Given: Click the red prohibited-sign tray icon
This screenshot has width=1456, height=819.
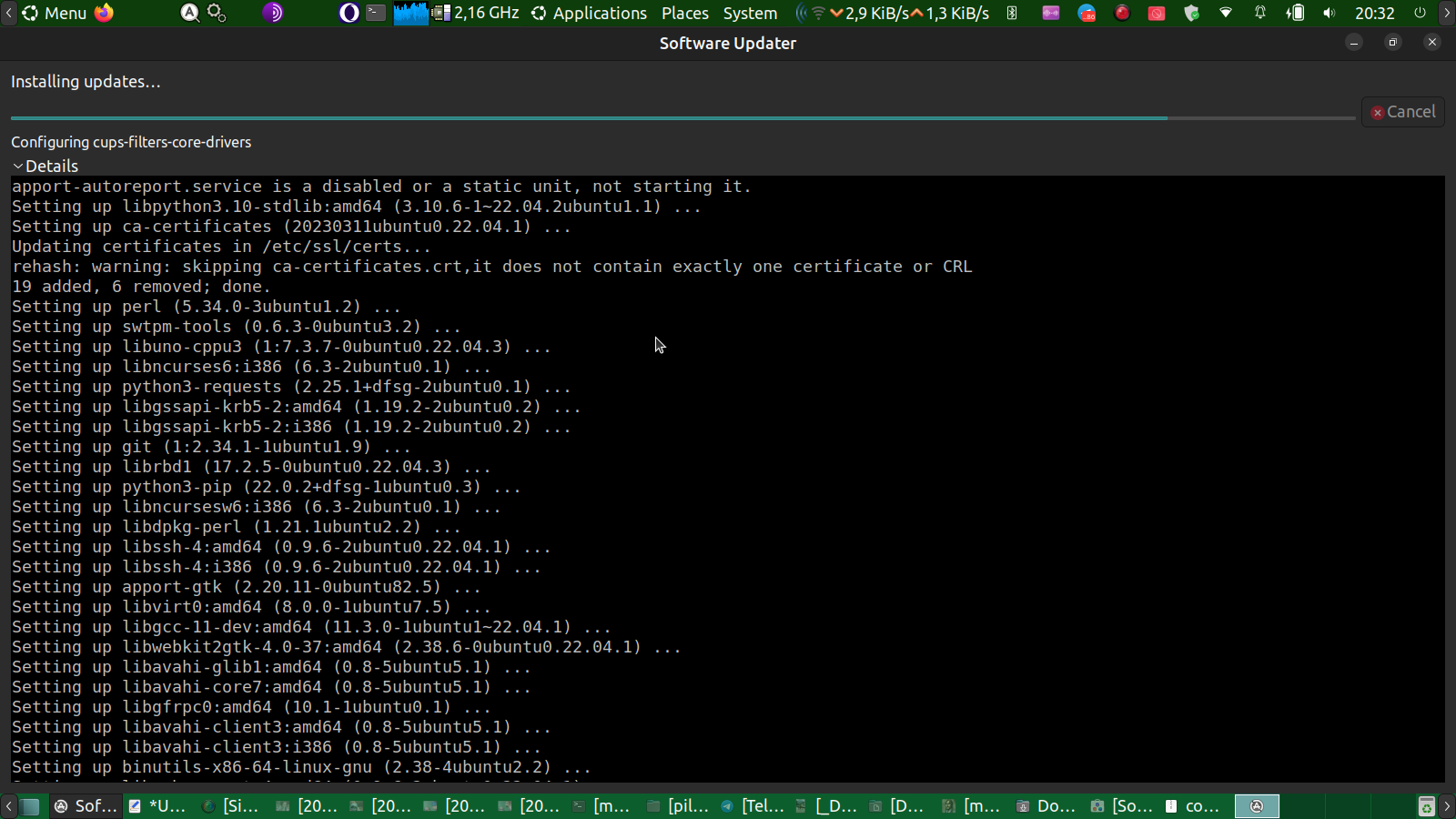Looking at the screenshot, I should [x=1157, y=13].
